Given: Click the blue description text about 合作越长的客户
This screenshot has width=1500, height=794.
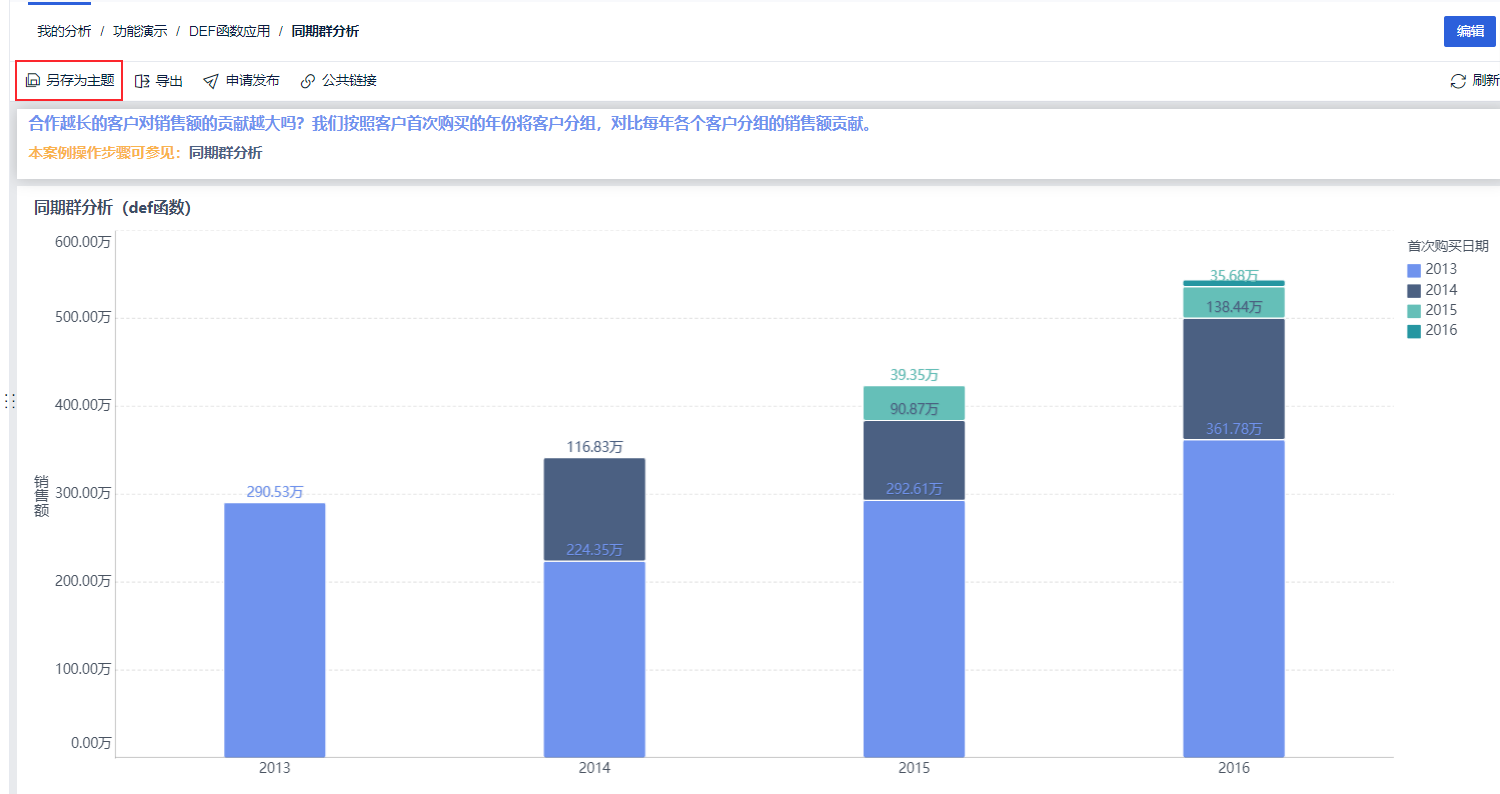Looking at the screenshot, I should 450,125.
